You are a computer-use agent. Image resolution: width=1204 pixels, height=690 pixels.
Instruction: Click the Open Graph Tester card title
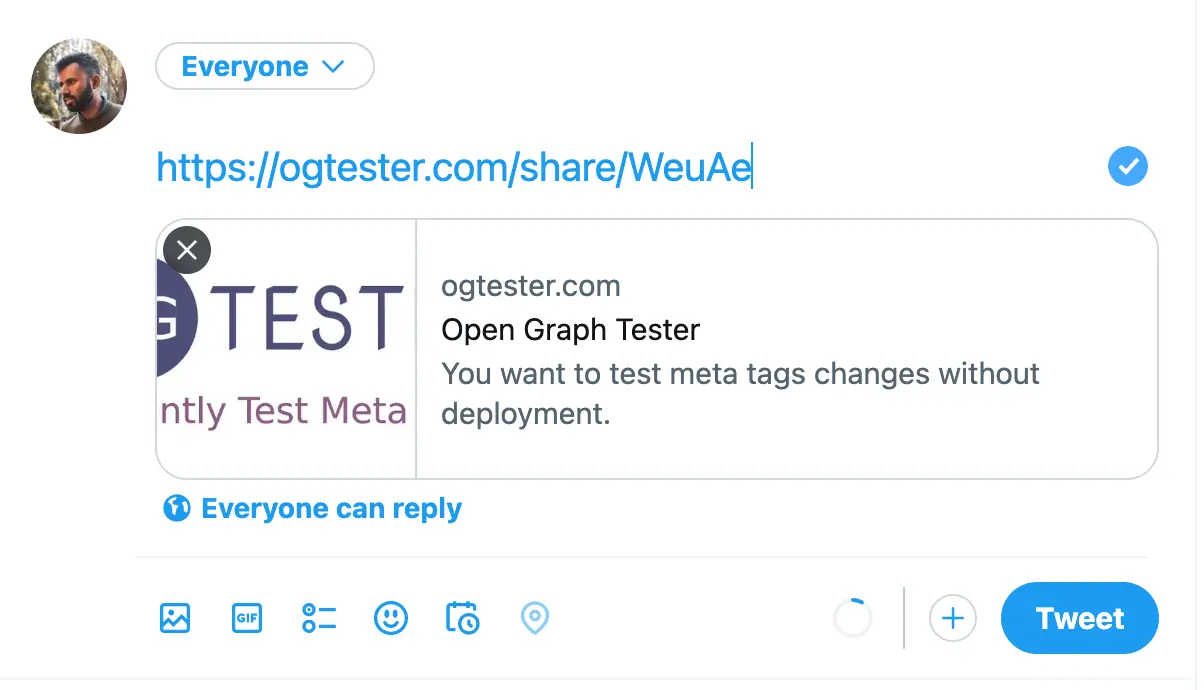[x=570, y=330]
